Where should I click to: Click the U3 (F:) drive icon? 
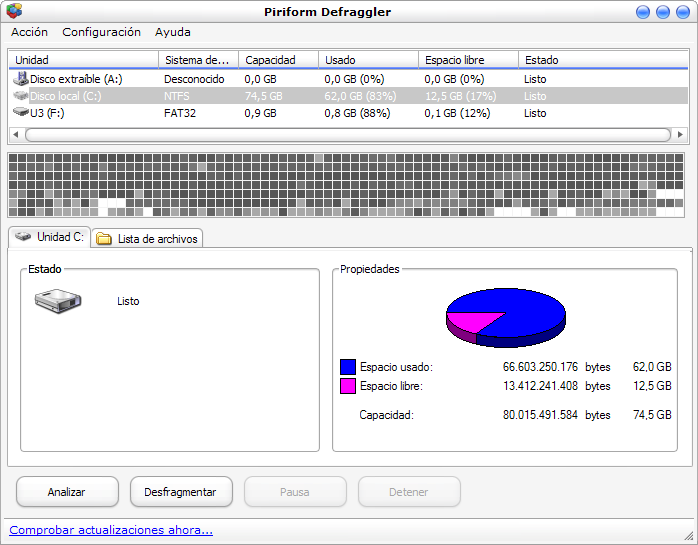(21, 113)
